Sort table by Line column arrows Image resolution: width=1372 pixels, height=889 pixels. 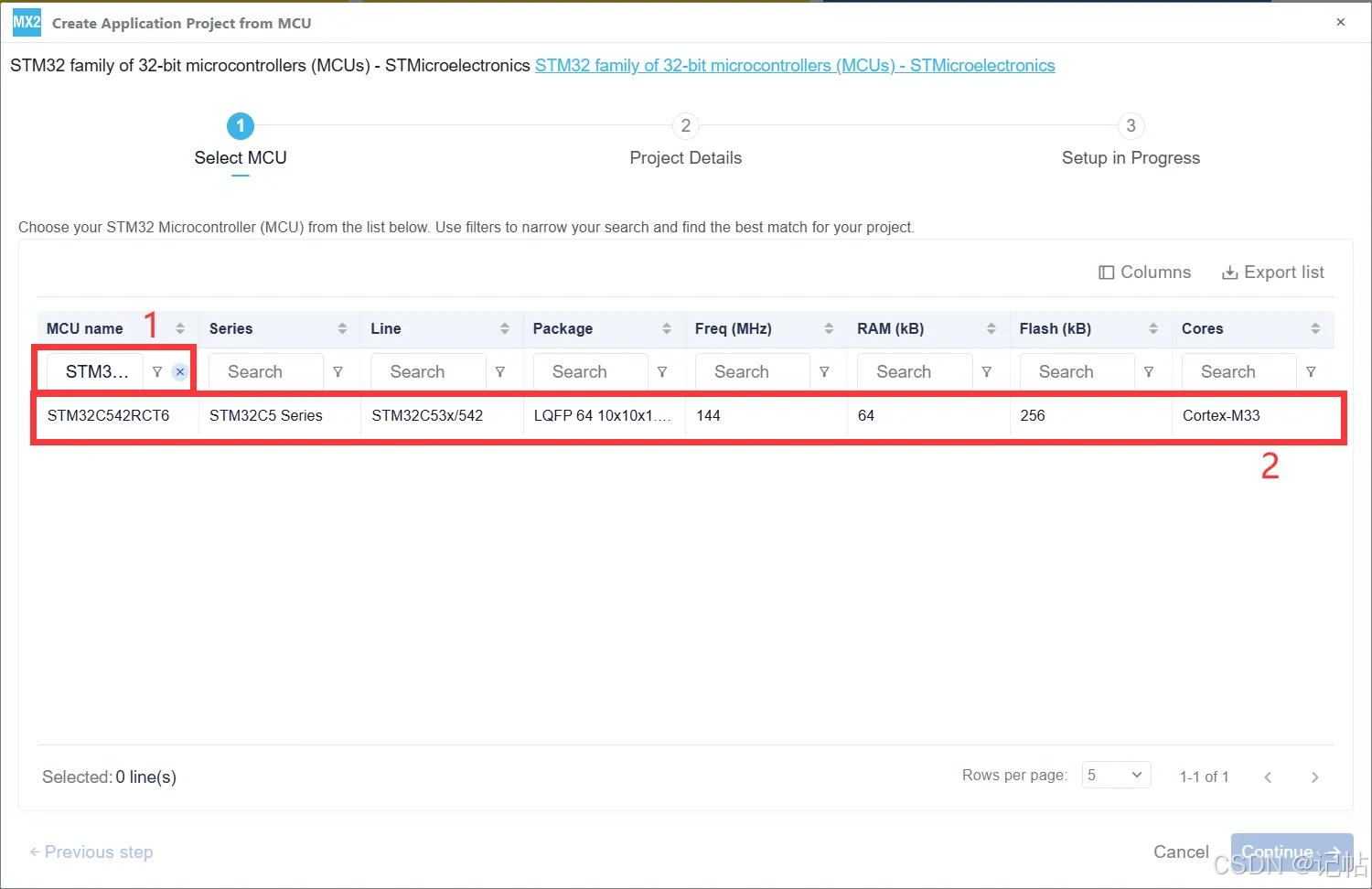[504, 328]
